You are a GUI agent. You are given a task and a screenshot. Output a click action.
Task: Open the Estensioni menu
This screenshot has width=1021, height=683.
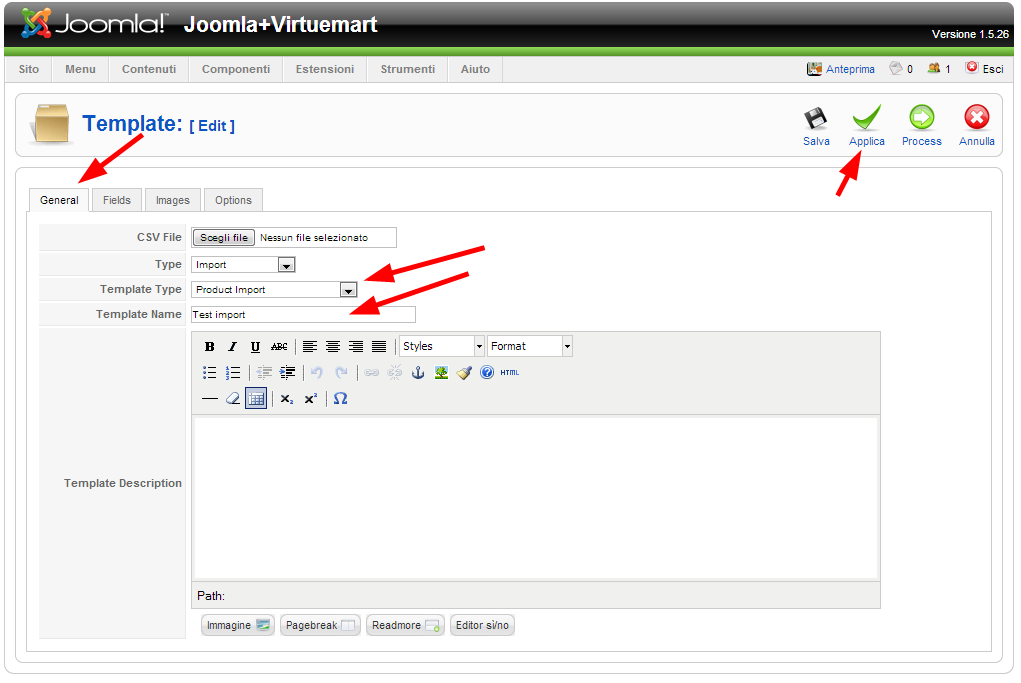coord(325,70)
